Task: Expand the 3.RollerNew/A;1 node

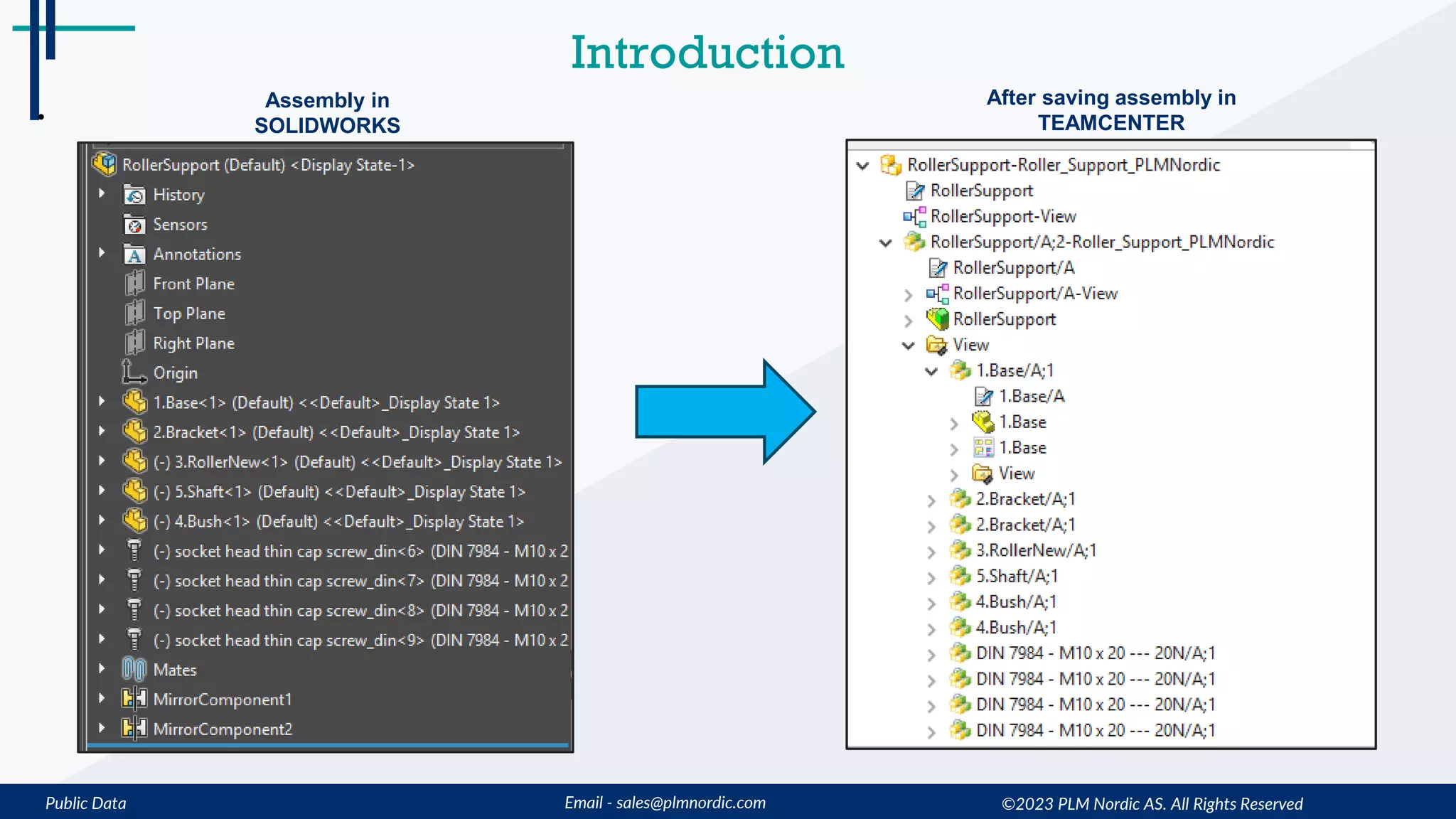Action: click(x=931, y=552)
